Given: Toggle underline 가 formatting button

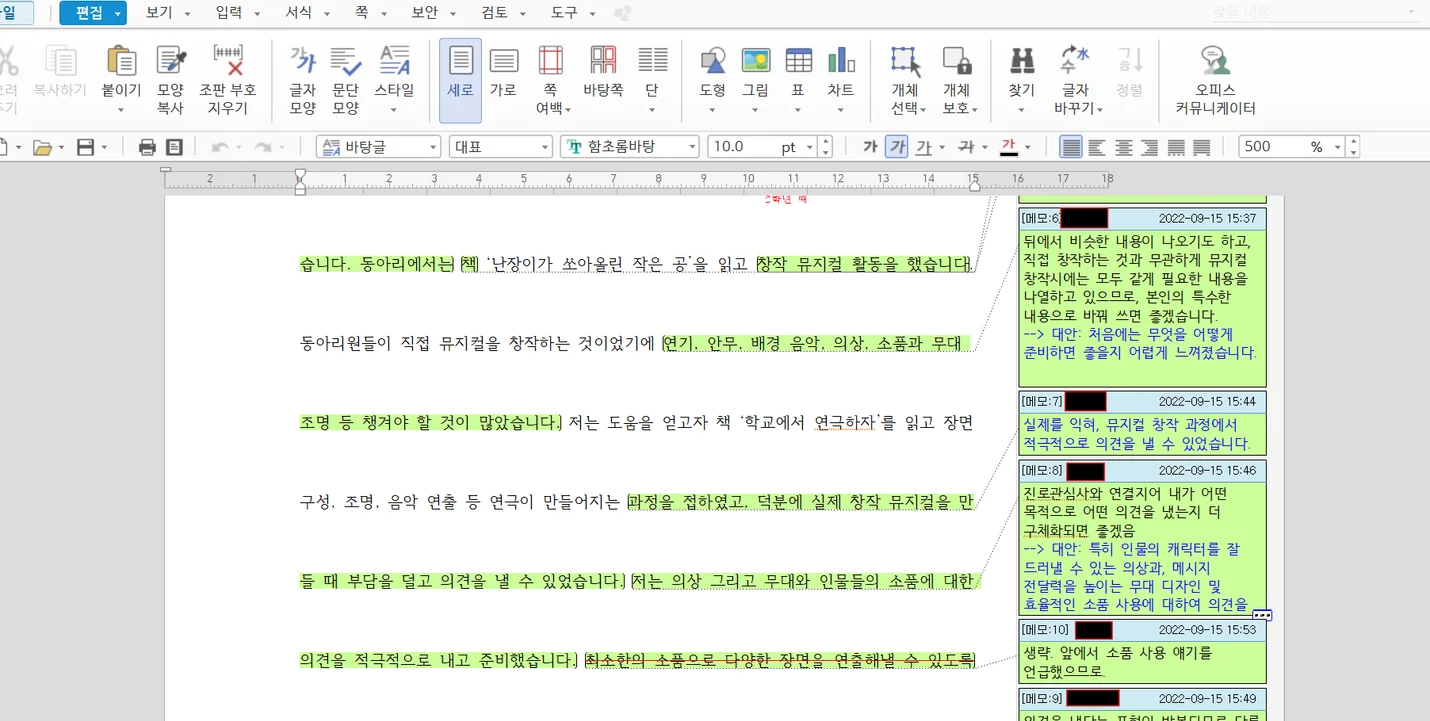Looking at the screenshot, I should click(x=922, y=147).
